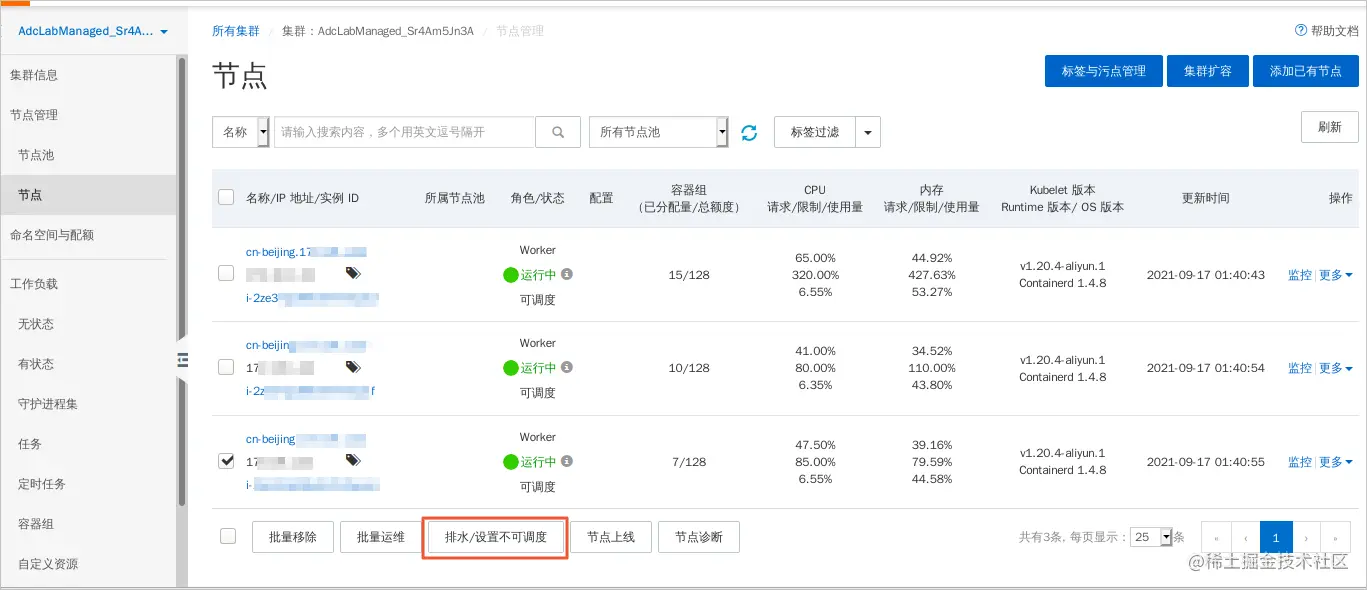This screenshot has width=1367, height=590.
Task: Click the 2021-09-17 01:40:43 timestamp cell
Action: (x=1205, y=275)
